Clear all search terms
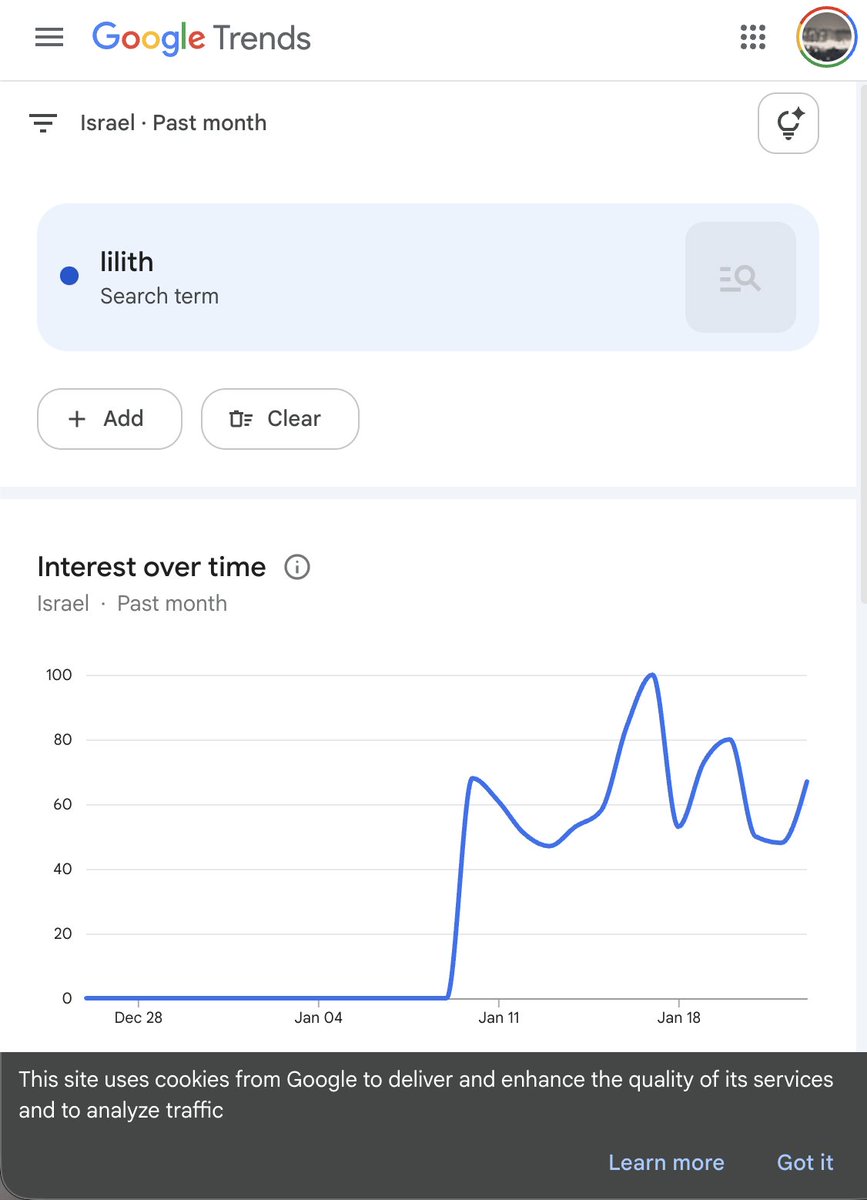This screenshot has width=867, height=1200. 280,419
